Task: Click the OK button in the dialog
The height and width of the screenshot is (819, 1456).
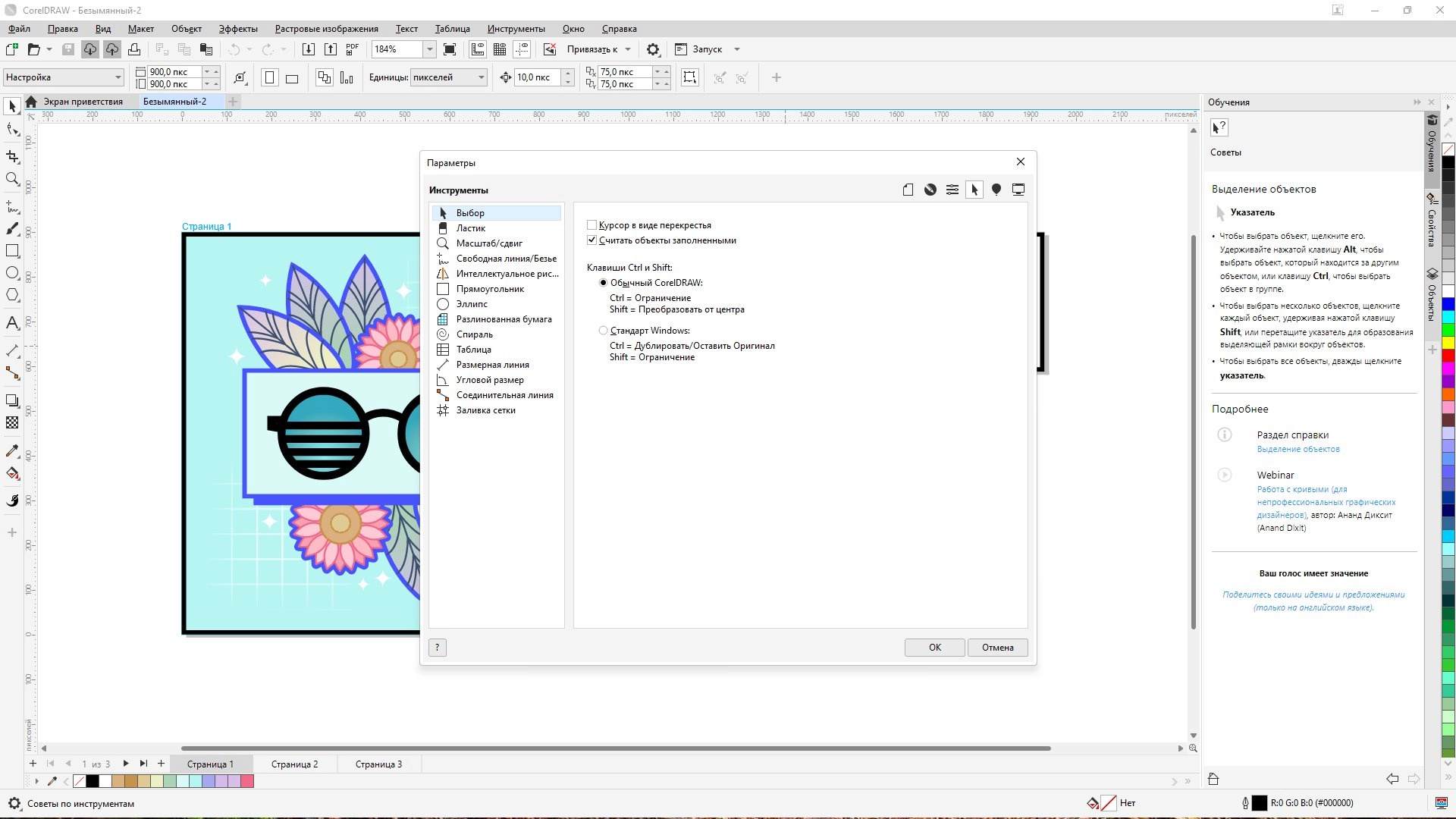Action: click(x=934, y=648)
